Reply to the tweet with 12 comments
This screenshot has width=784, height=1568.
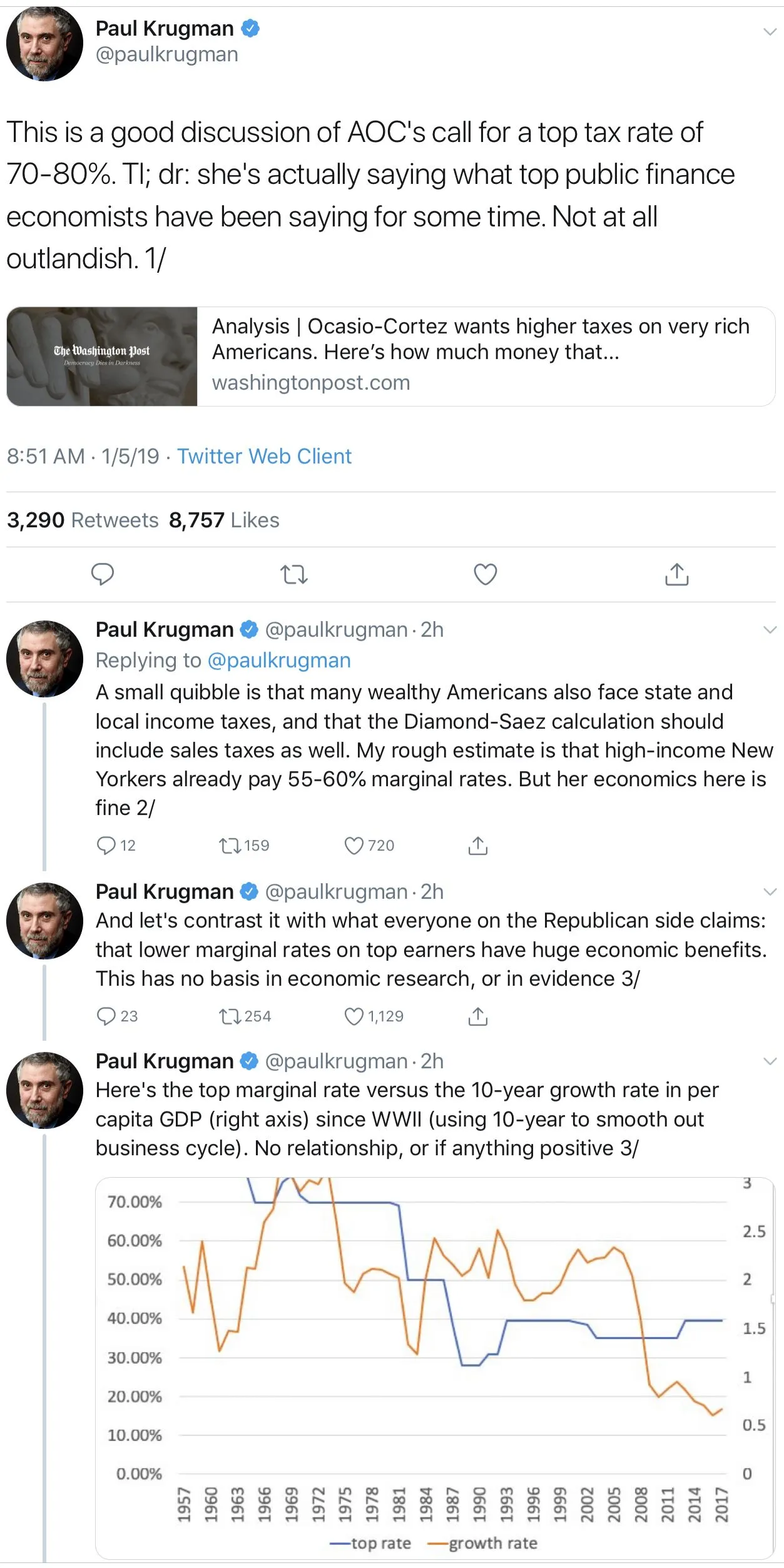[x=106, y=846]
